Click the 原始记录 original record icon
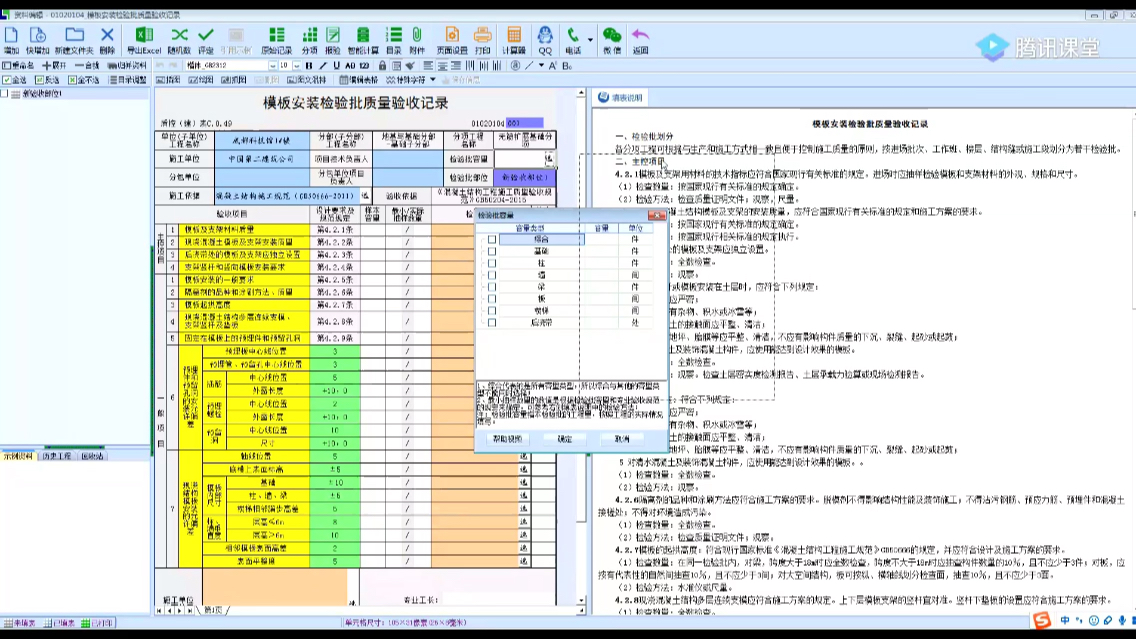The height and width of the screenshot is (639, 1136). [275, 40]
